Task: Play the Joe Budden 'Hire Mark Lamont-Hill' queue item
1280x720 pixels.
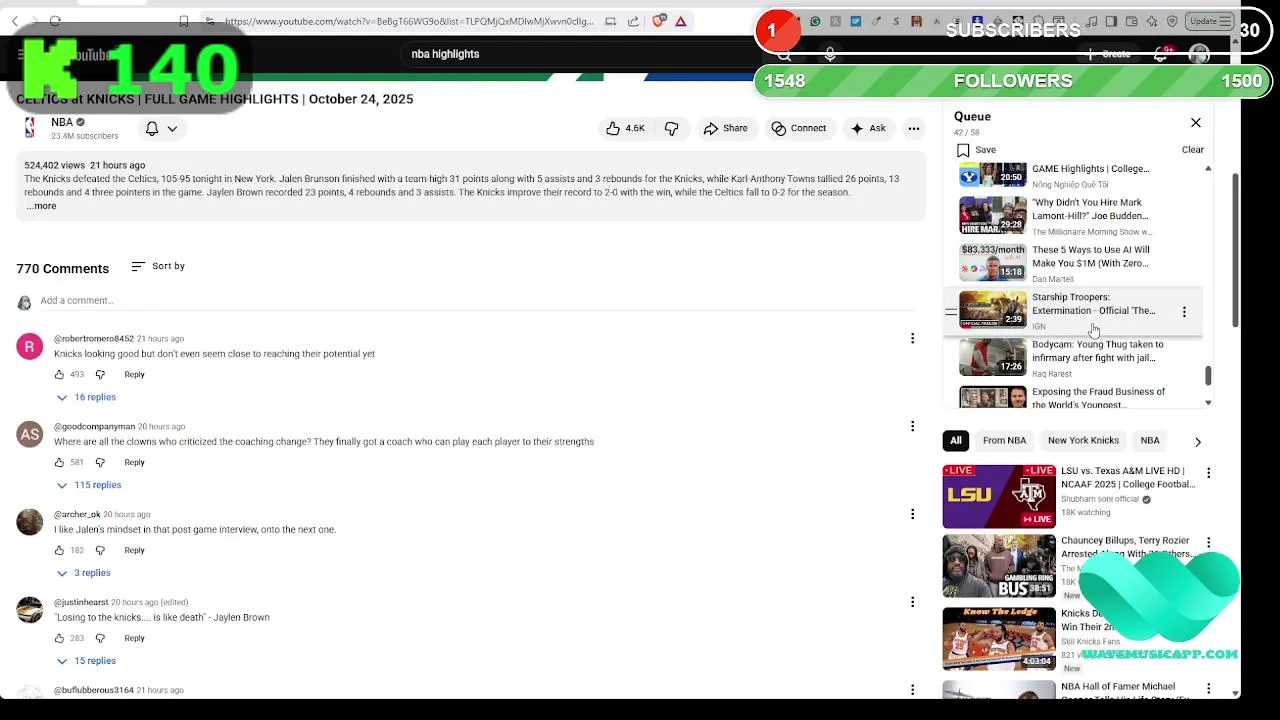Action: click(1074, 216)
